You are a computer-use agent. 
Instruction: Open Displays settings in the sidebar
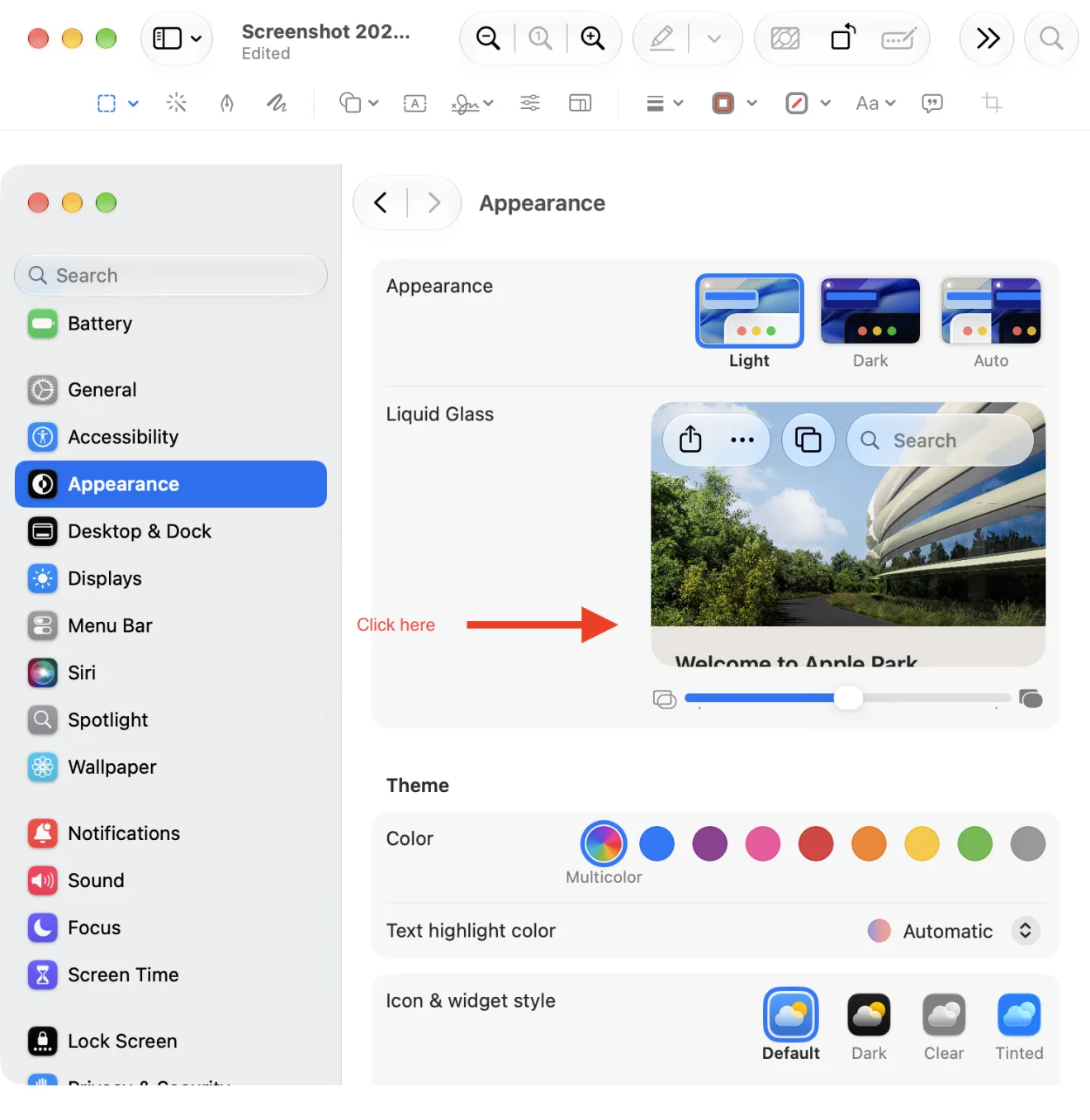[171, 578]
